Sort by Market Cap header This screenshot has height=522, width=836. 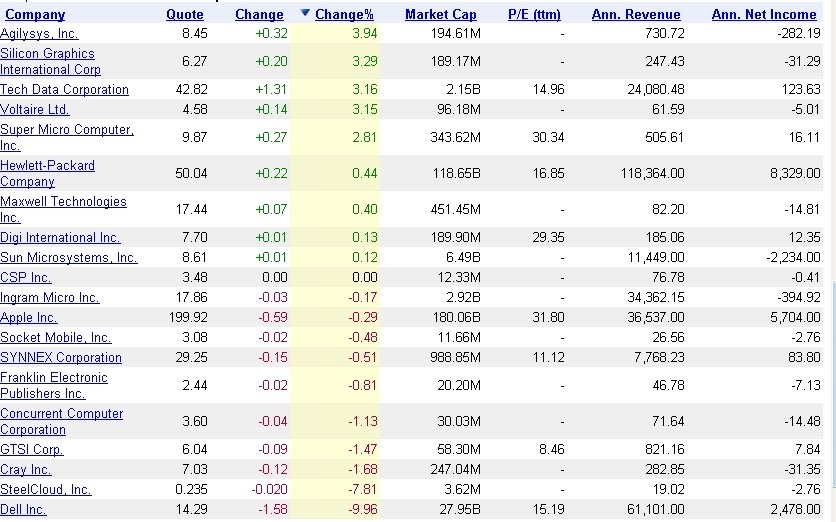(x=441, y=15)
